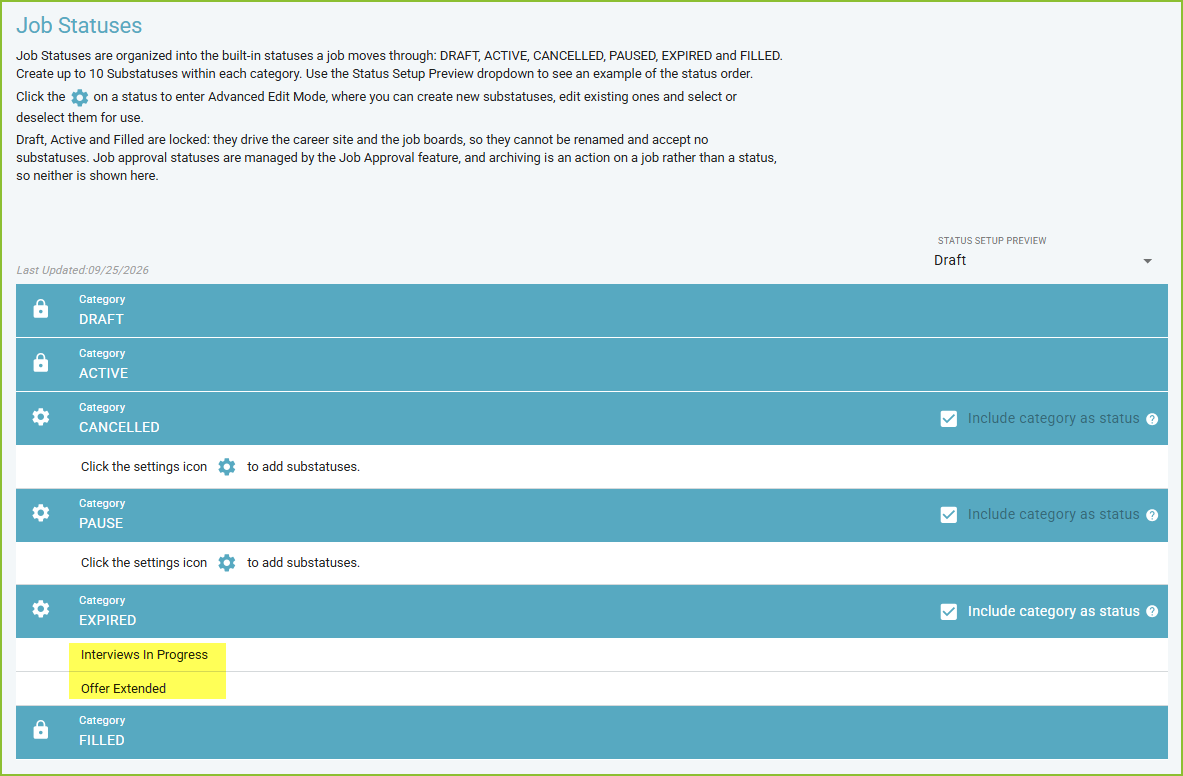The image size is (1183, 776).
Task: Click the lock icon on FILLED category
Action: click(41, 730)
